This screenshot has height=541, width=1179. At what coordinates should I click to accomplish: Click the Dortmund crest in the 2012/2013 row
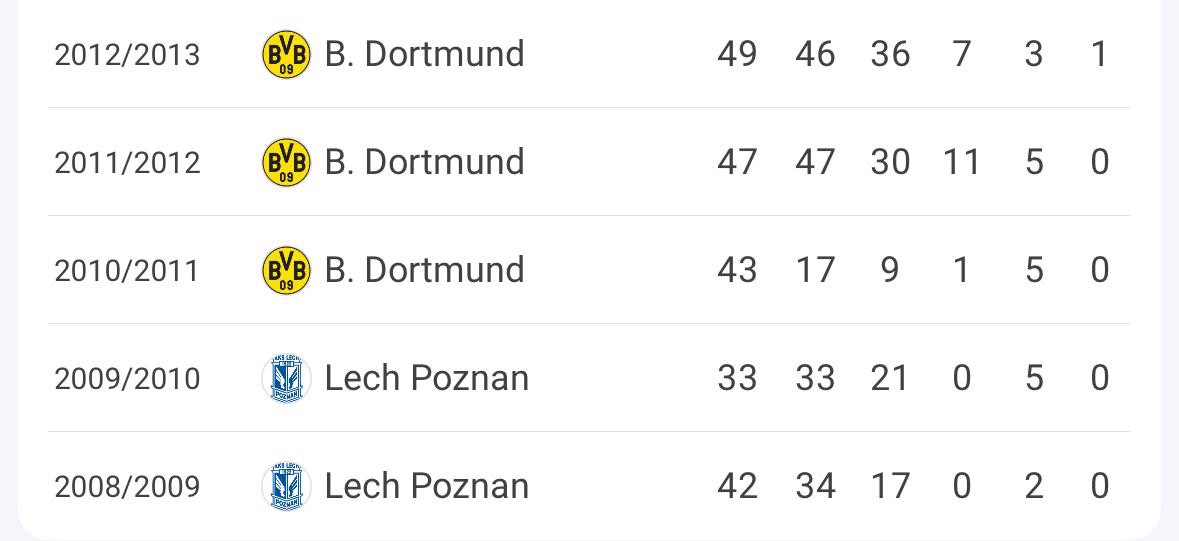[x=286, y=54]
